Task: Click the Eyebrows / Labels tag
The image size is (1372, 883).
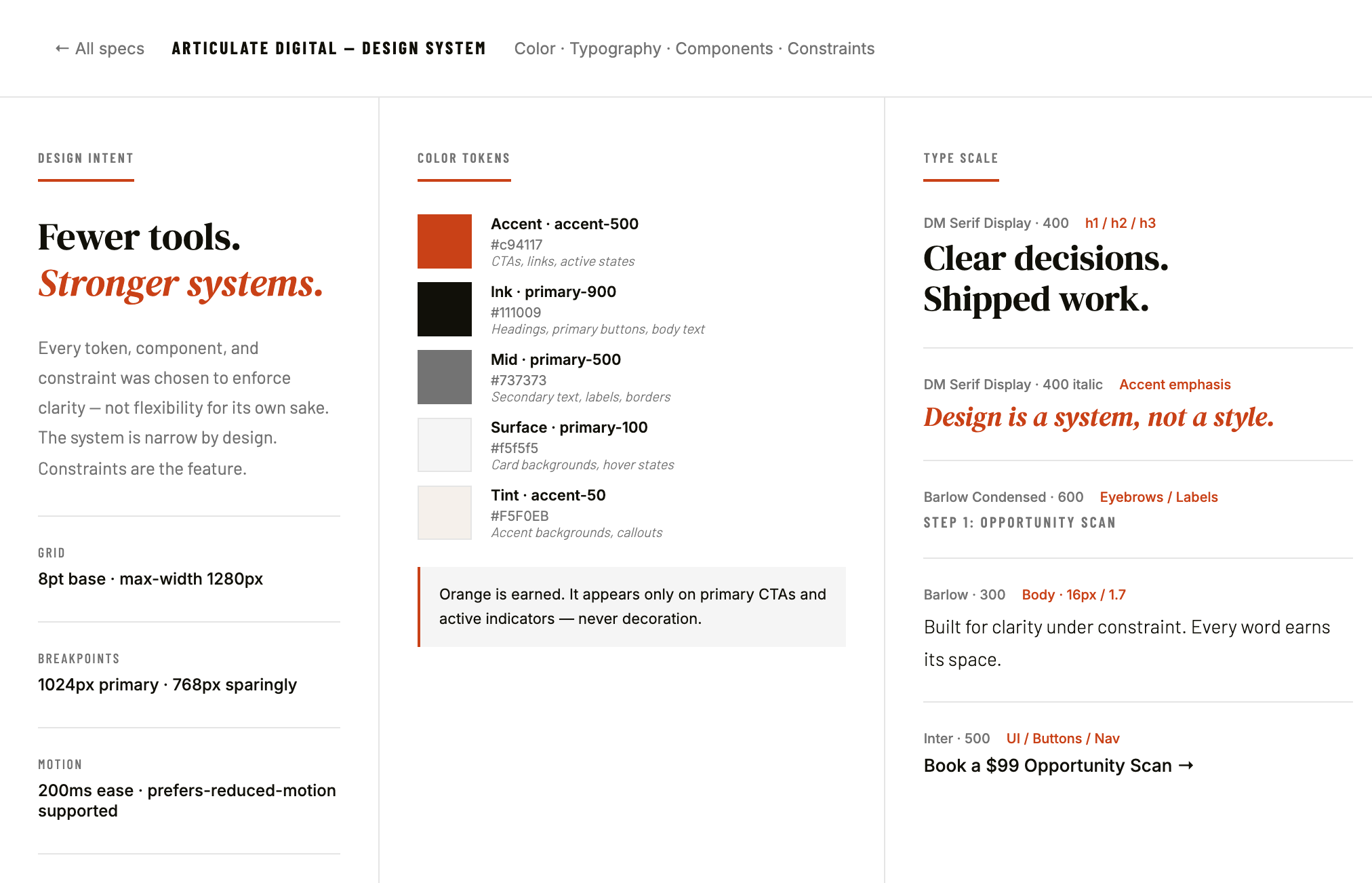Action: [x=1158, y=497]
